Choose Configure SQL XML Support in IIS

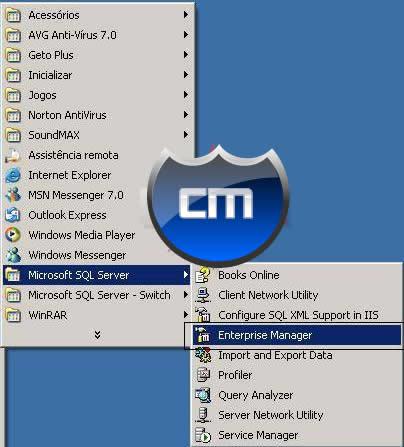point(297,315)
